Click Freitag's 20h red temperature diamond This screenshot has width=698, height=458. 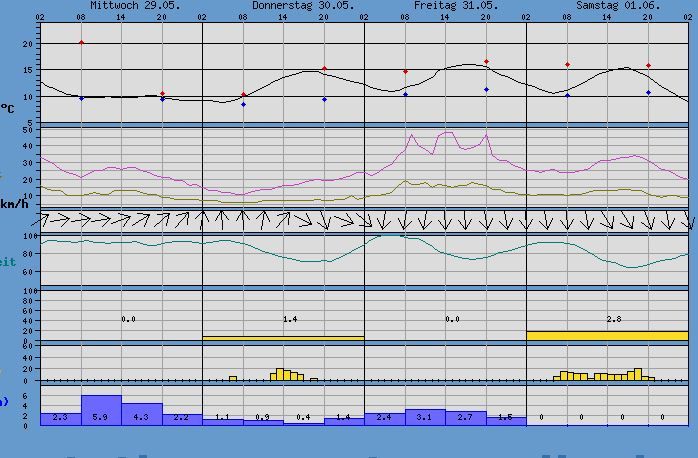tap(486, 62)
